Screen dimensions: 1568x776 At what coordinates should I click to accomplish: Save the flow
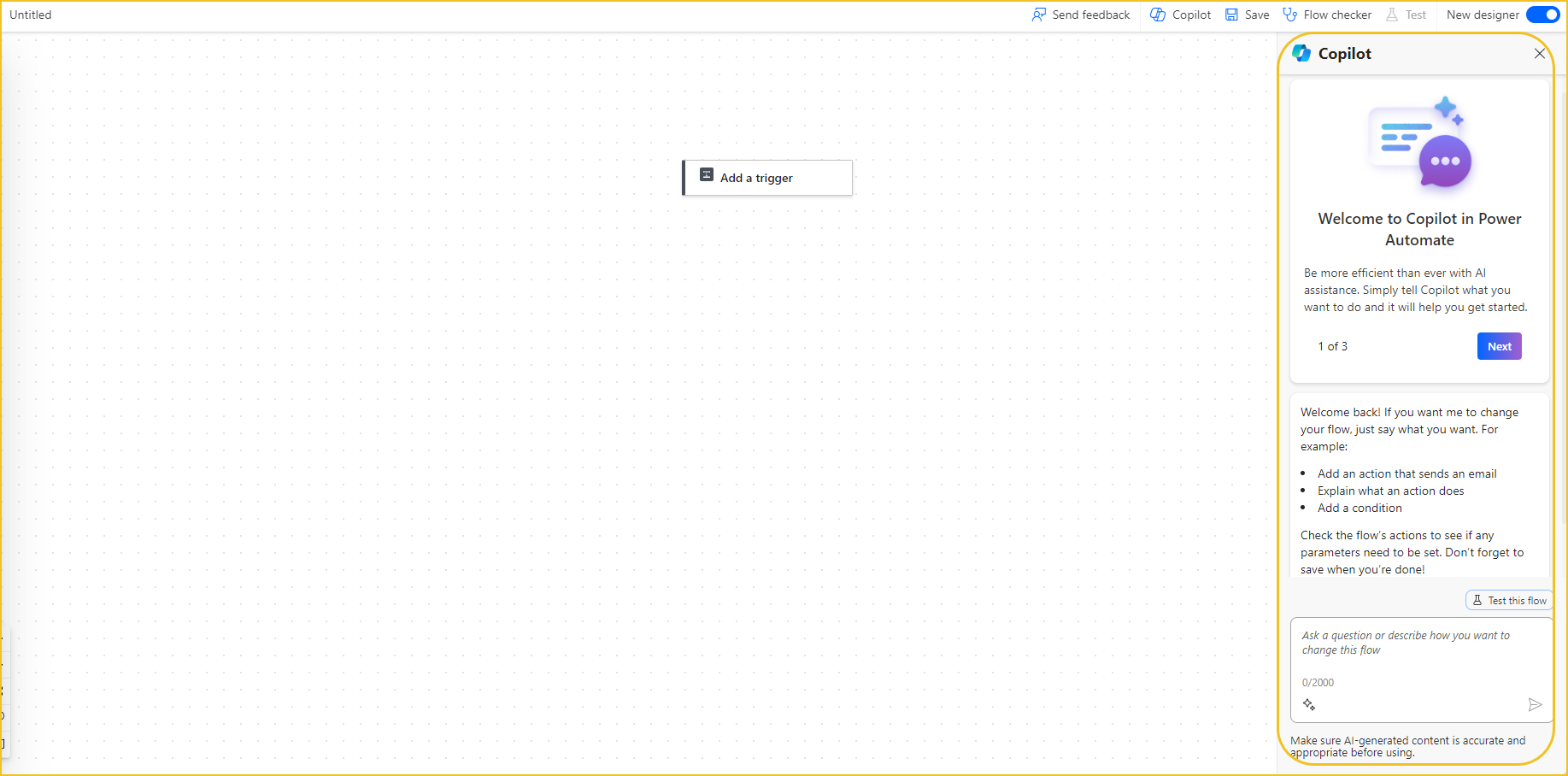coord(1247,15)
